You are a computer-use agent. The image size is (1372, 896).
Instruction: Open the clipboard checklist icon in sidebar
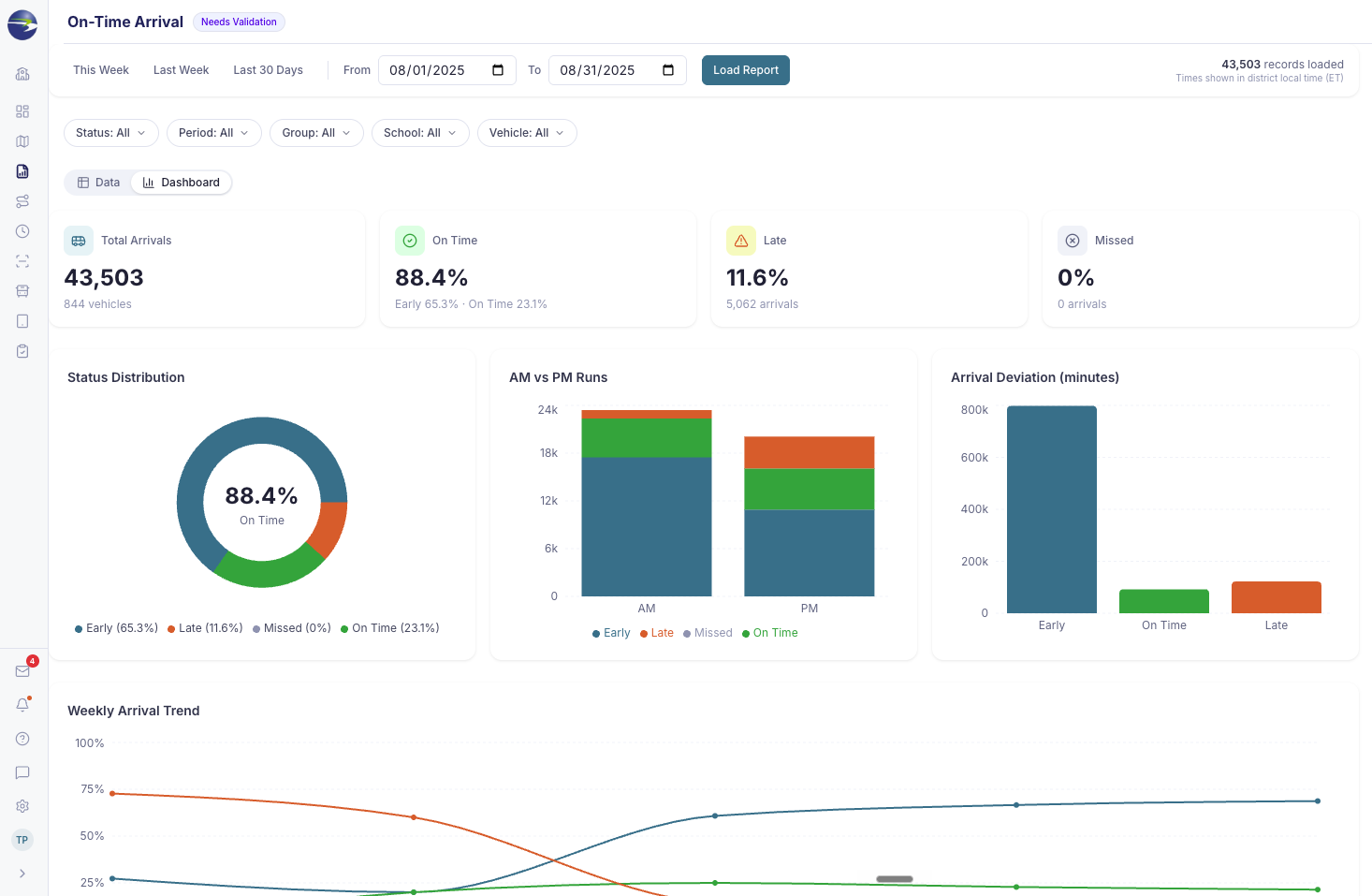click(22, 351)
